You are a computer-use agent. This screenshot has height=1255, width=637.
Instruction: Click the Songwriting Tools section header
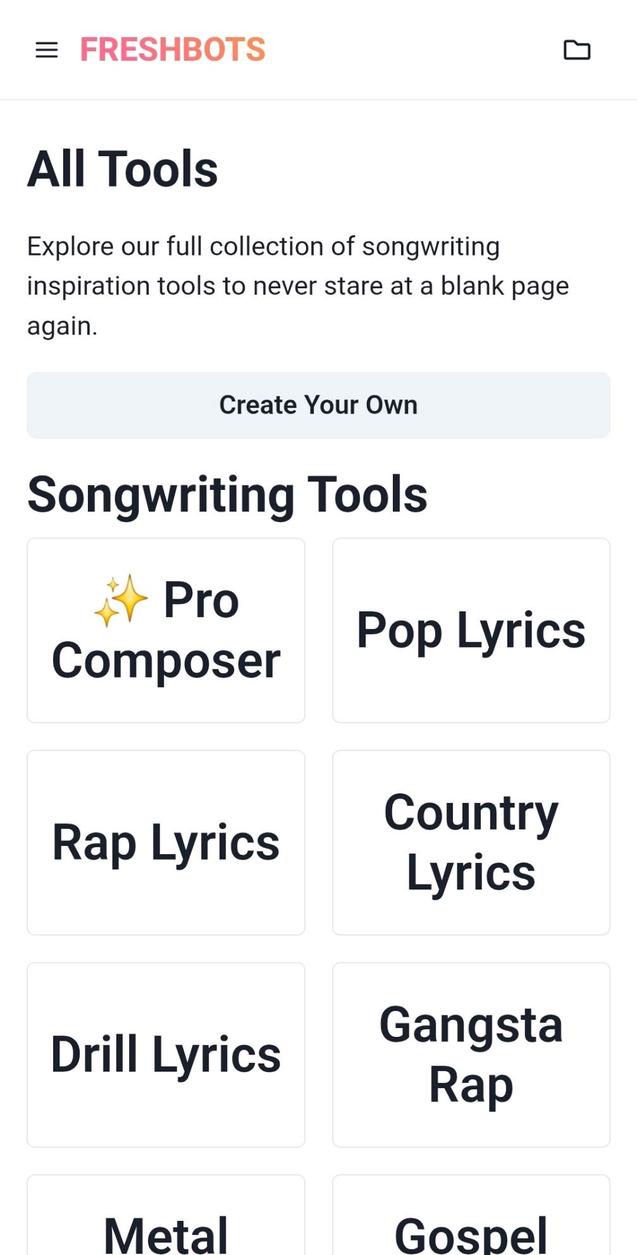[227, 492]
